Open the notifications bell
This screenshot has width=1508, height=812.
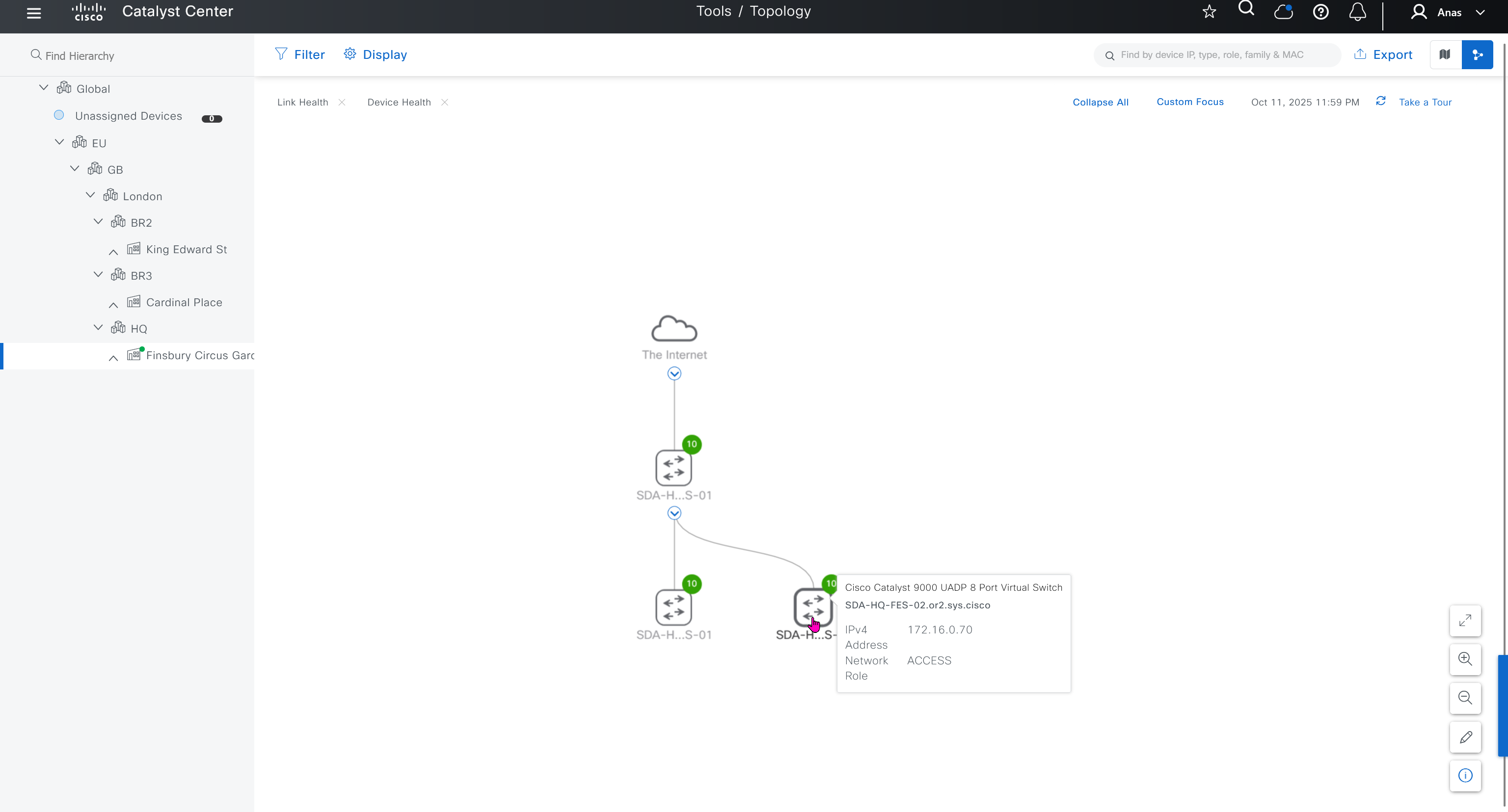click(1358, 12)
